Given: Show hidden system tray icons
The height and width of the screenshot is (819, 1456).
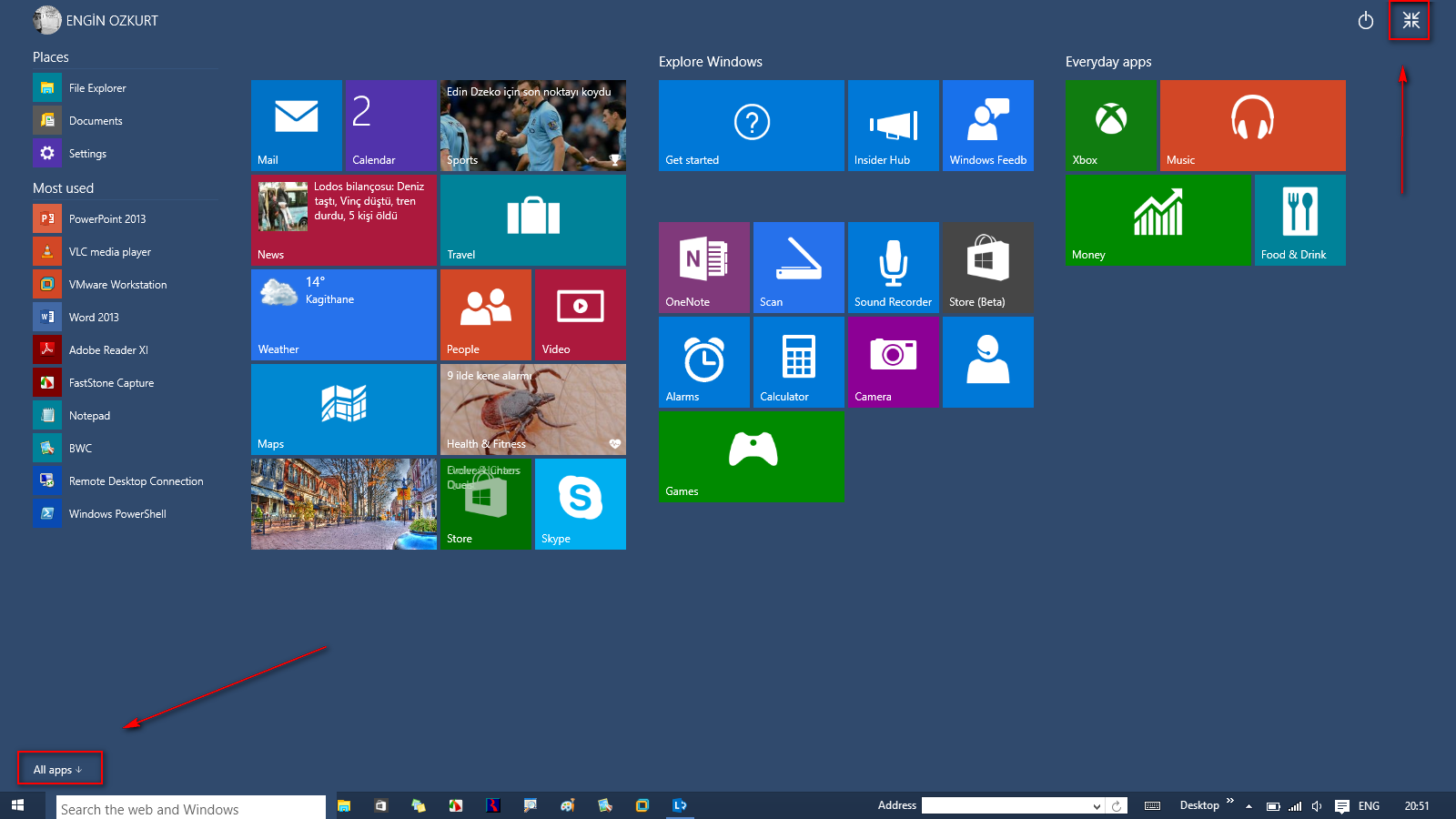Looking at the screenshot, I should (x=1249, y=806).
